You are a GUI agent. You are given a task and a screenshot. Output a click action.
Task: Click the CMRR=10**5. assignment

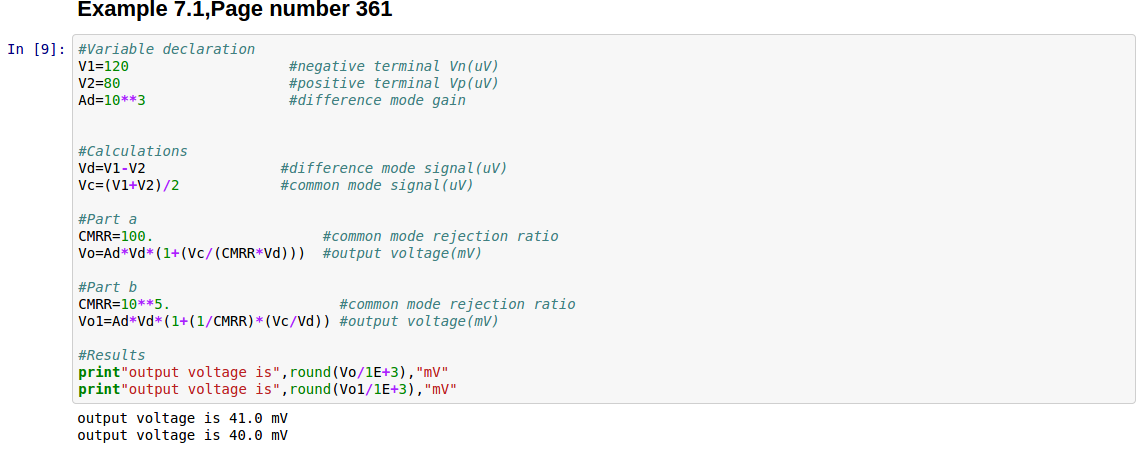[x=124, y=304]
